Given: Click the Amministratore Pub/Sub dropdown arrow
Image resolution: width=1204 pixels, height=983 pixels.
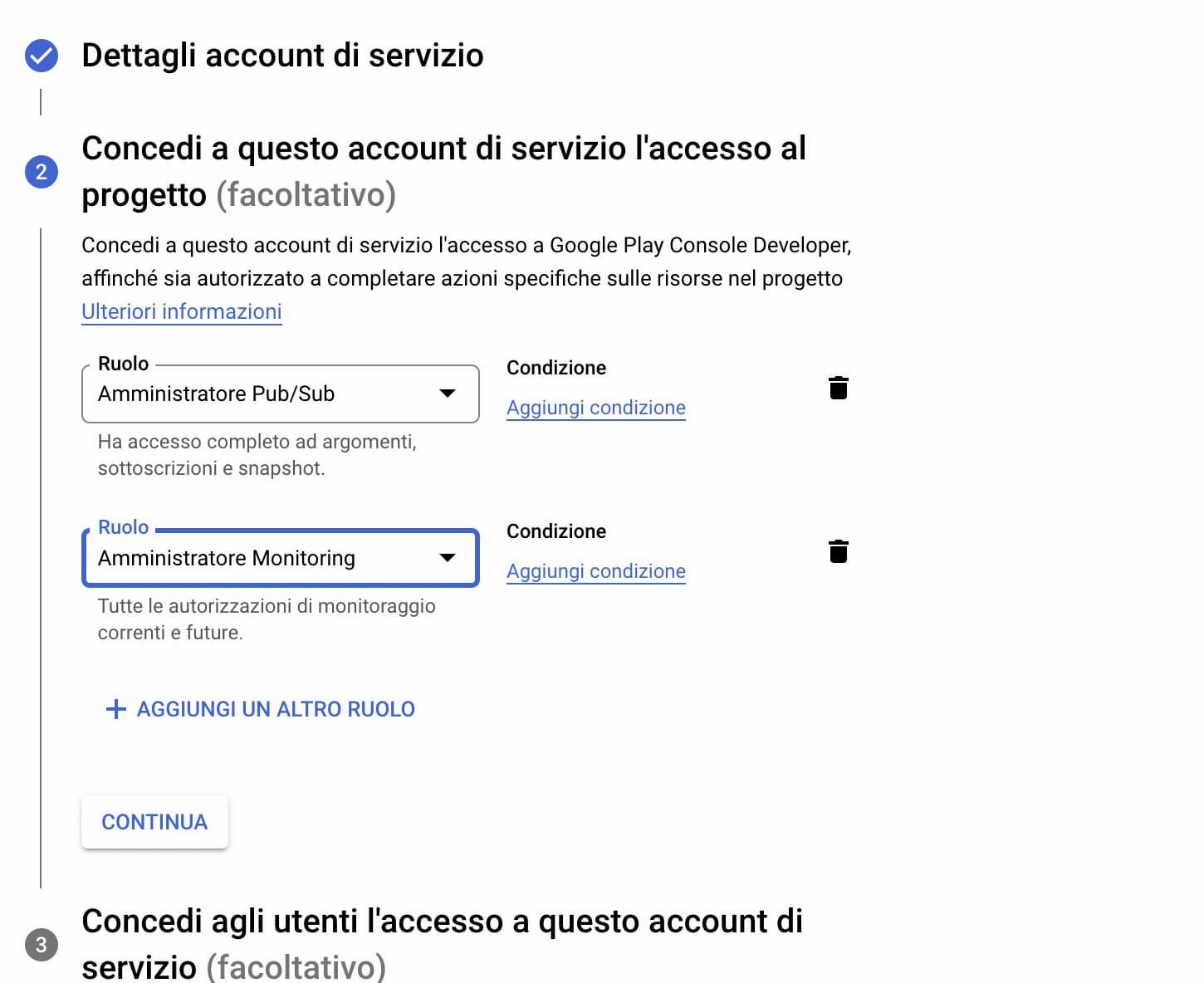Looking at the screenshot, I should (448, 394).
